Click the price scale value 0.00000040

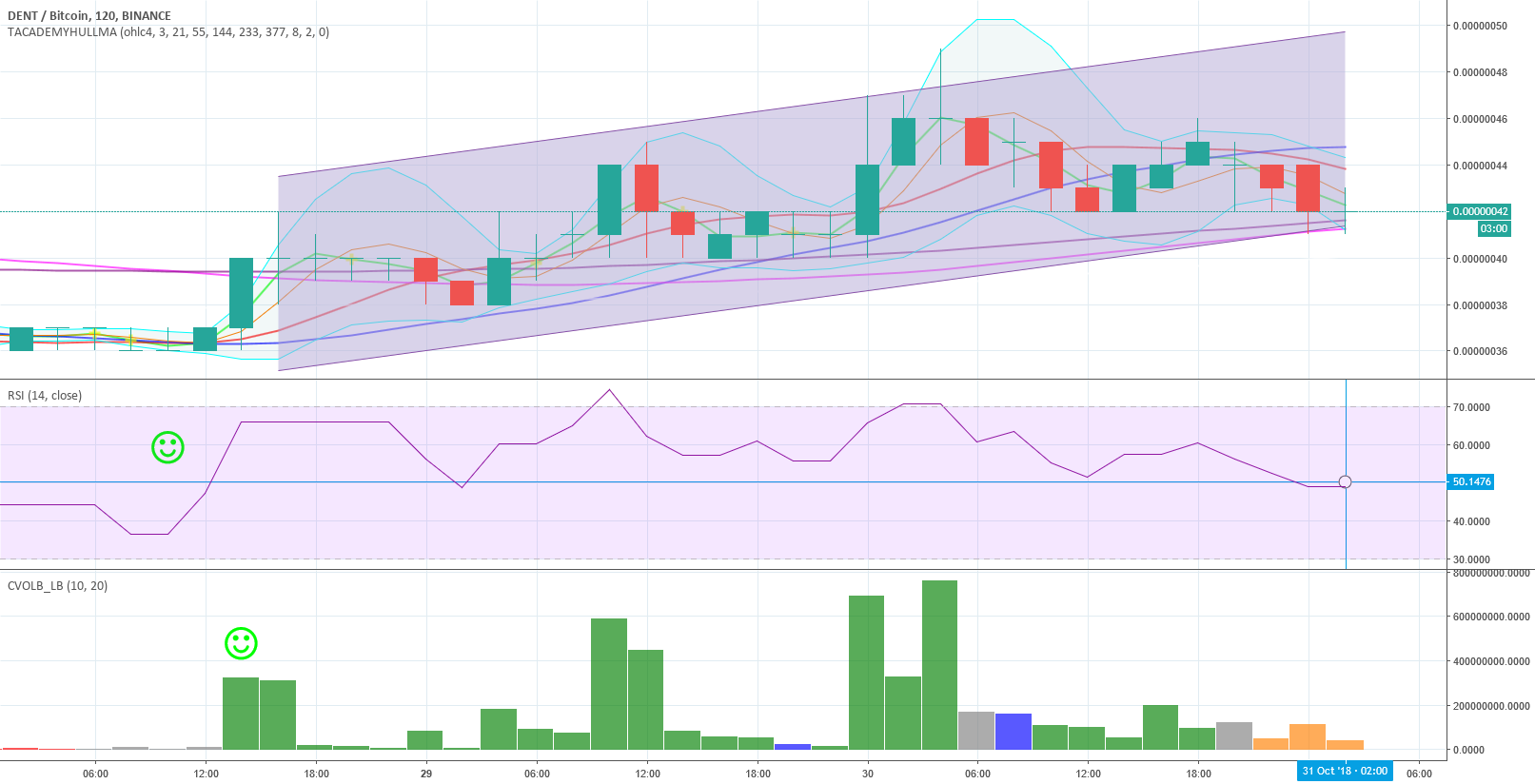[x=1480, y=259]
